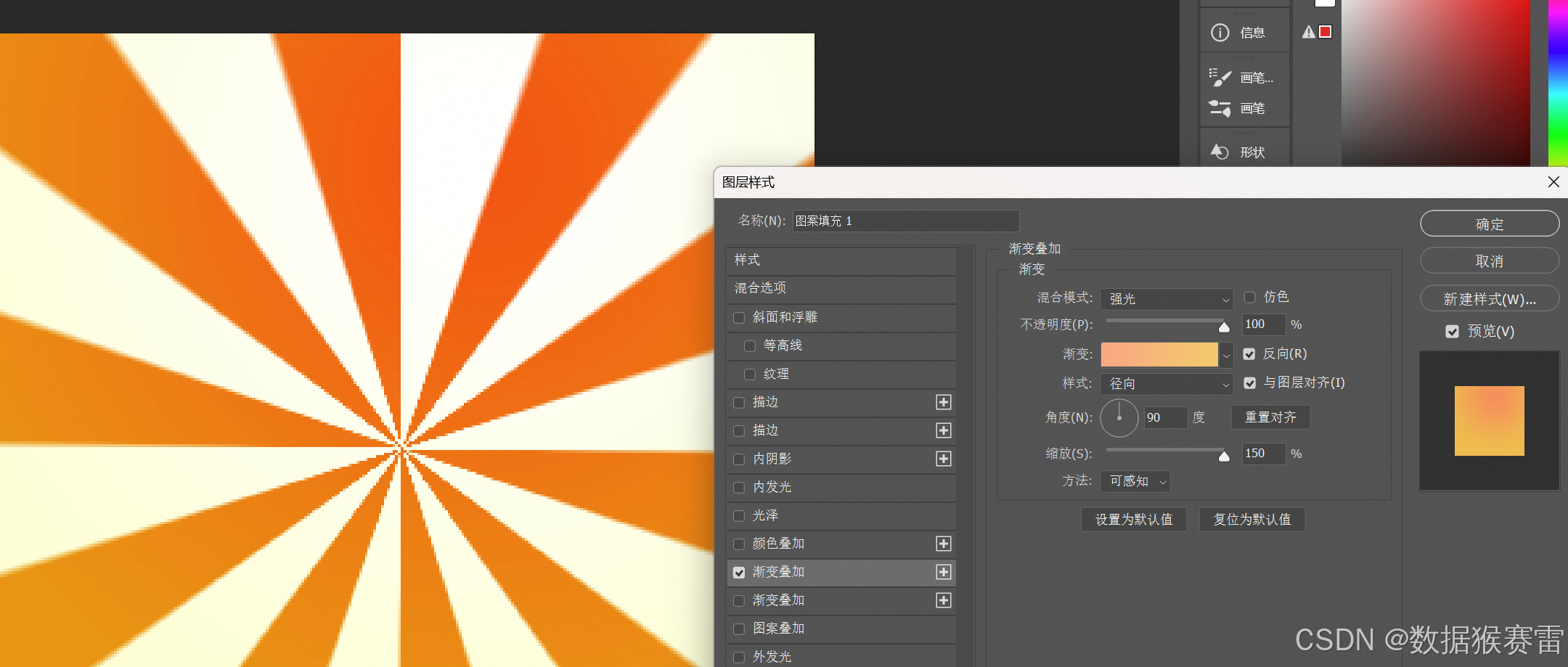Click plus icon beside 颜色叠加

pyautogui.click(x=944, y=544)
